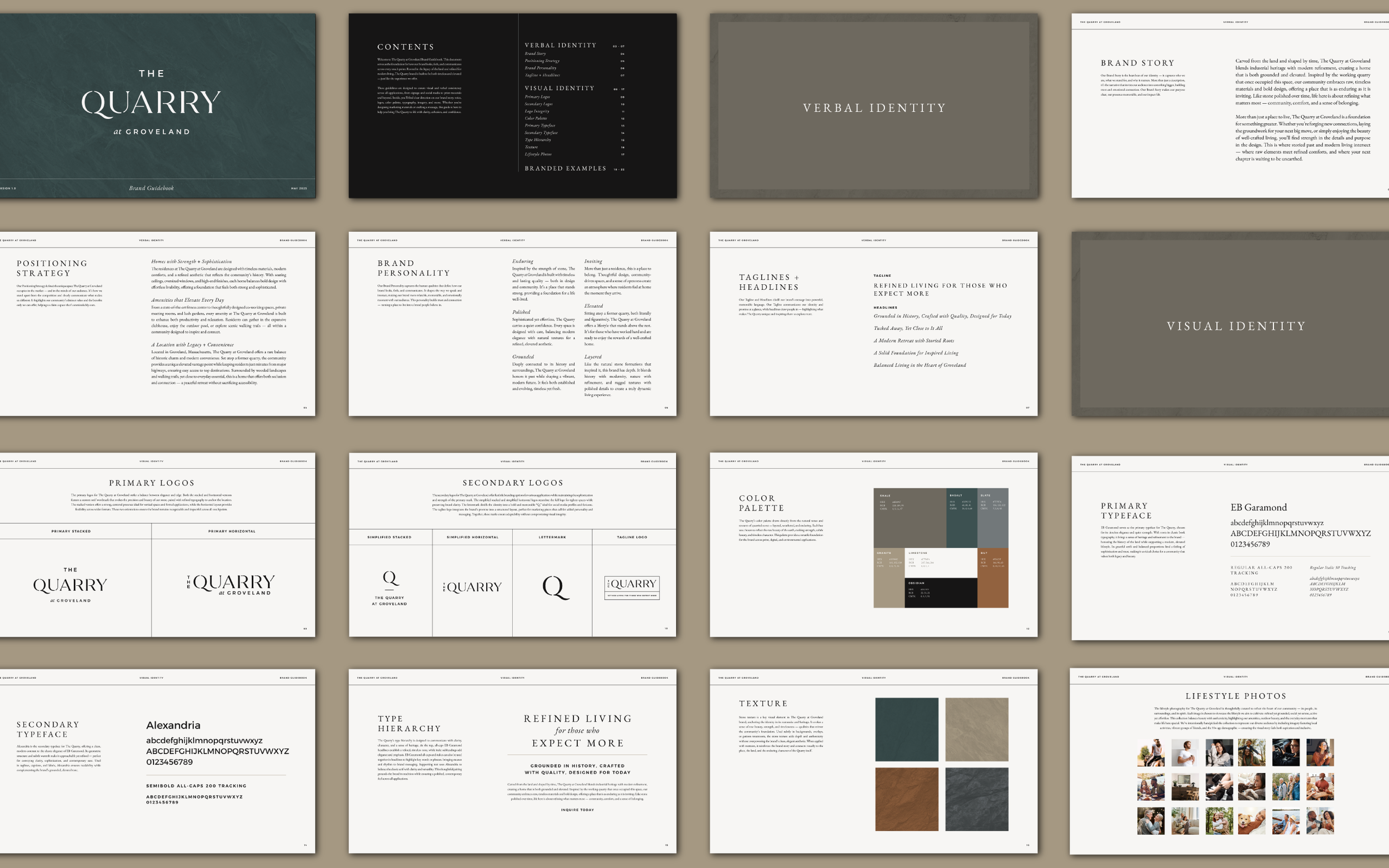Click headline "A Modern Retreat with Storied Roots"

click(913, 341)
